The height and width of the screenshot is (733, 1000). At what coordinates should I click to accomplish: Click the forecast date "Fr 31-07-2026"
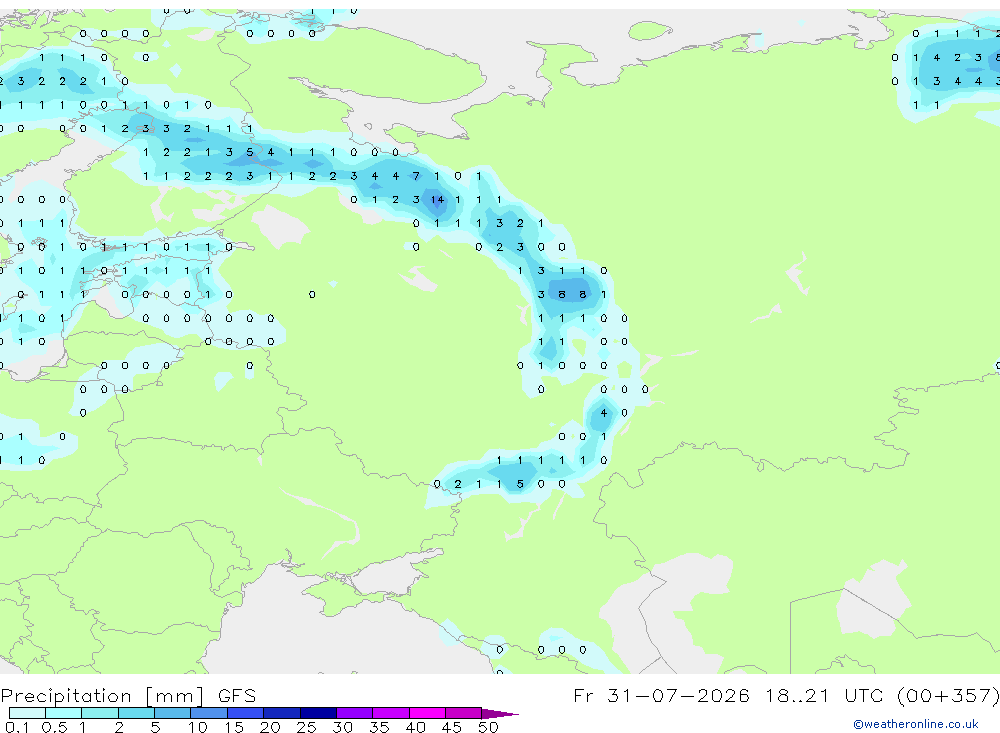(661, 695)
